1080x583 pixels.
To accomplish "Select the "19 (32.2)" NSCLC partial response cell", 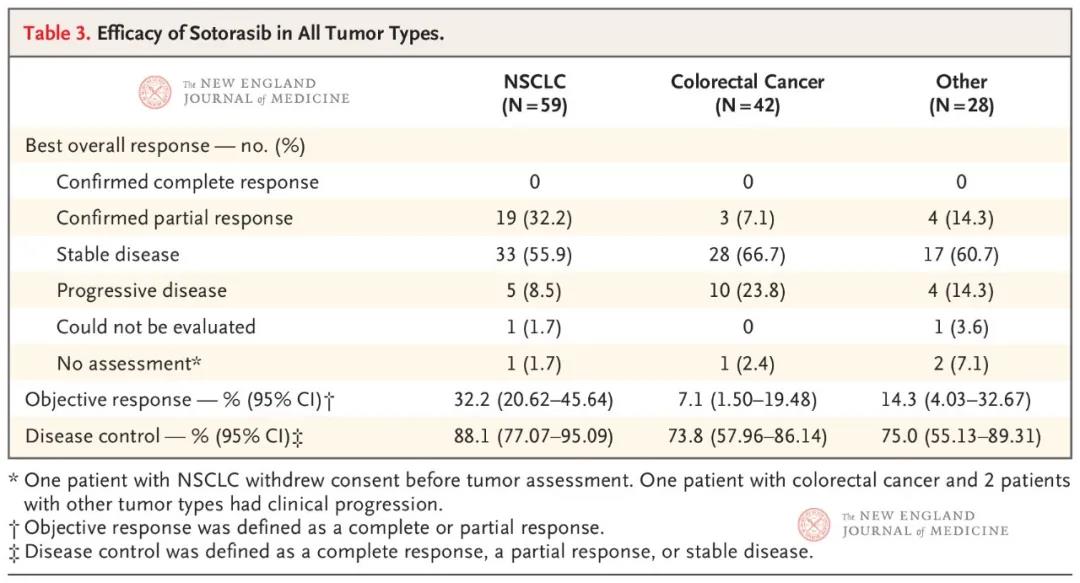I will coord(534,218).
